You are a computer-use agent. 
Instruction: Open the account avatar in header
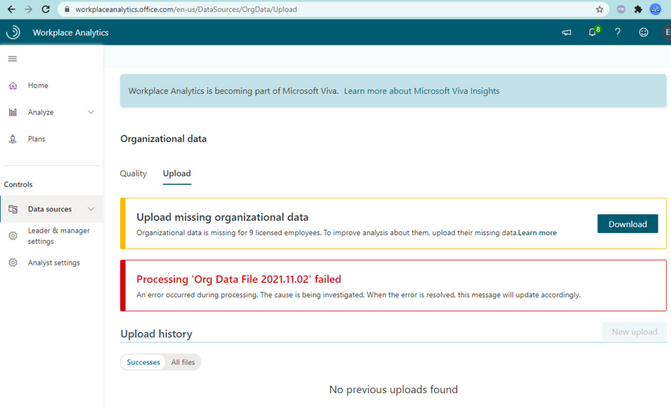[x=667, y=32]
